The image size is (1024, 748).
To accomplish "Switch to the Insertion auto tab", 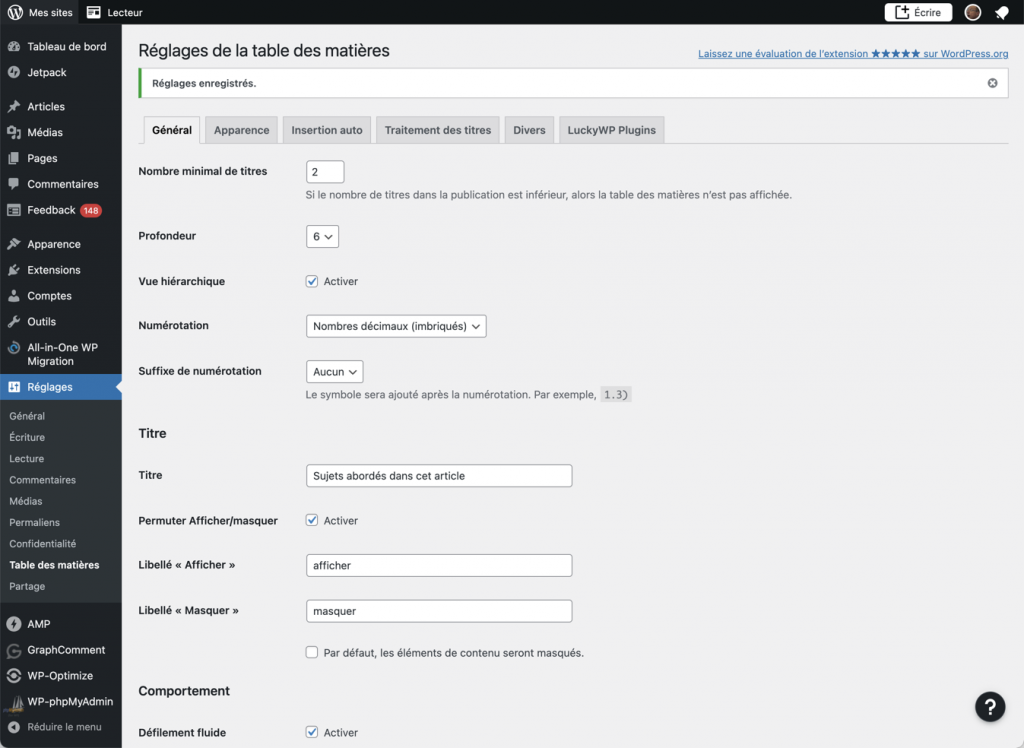I will pyautogui.click(x=327, y=130).
